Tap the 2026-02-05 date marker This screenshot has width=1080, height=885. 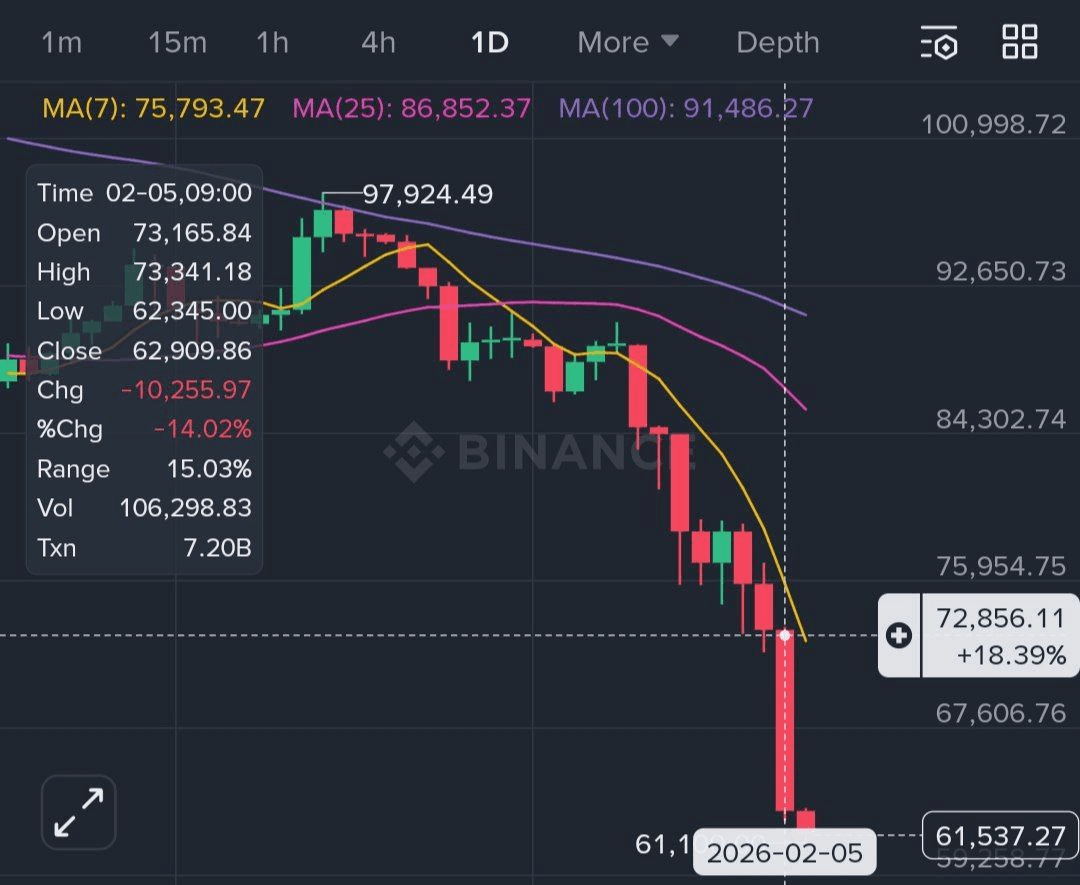pos(784,855)
